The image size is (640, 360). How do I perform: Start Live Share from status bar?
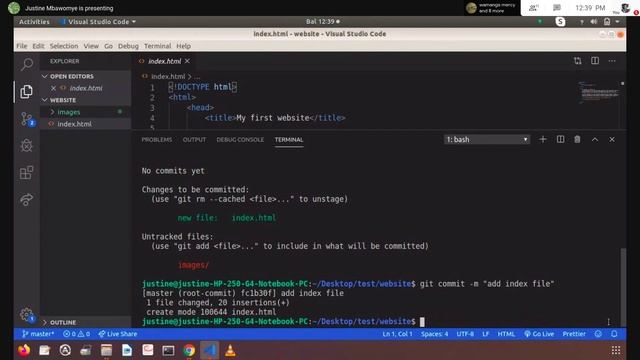coord(118,334)
